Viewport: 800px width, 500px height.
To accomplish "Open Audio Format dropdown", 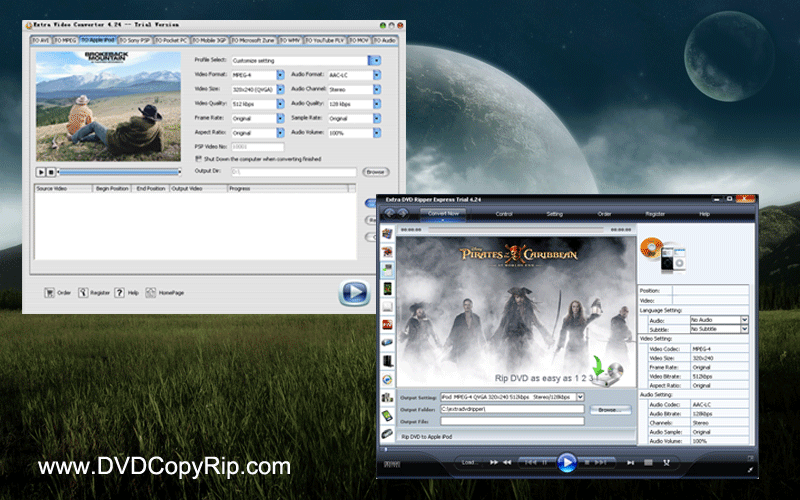I will point(377,75).
